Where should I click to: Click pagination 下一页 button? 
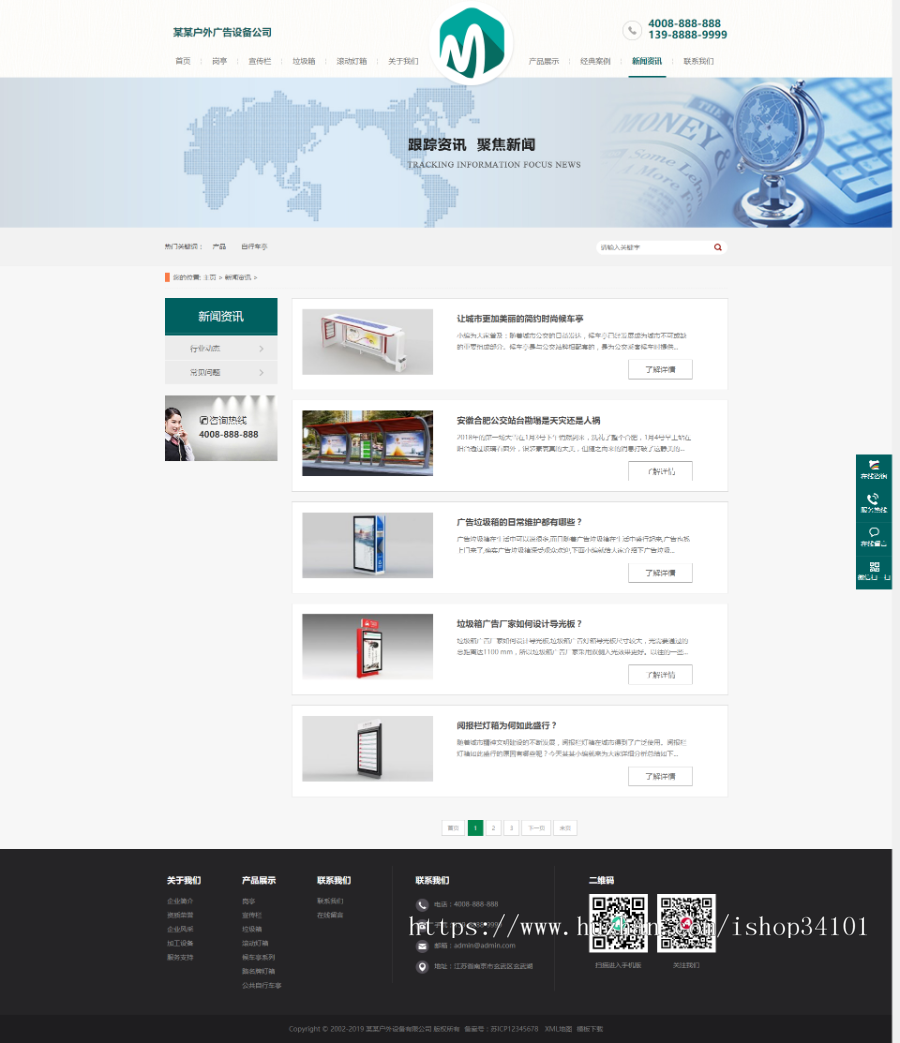click(536, 828)
